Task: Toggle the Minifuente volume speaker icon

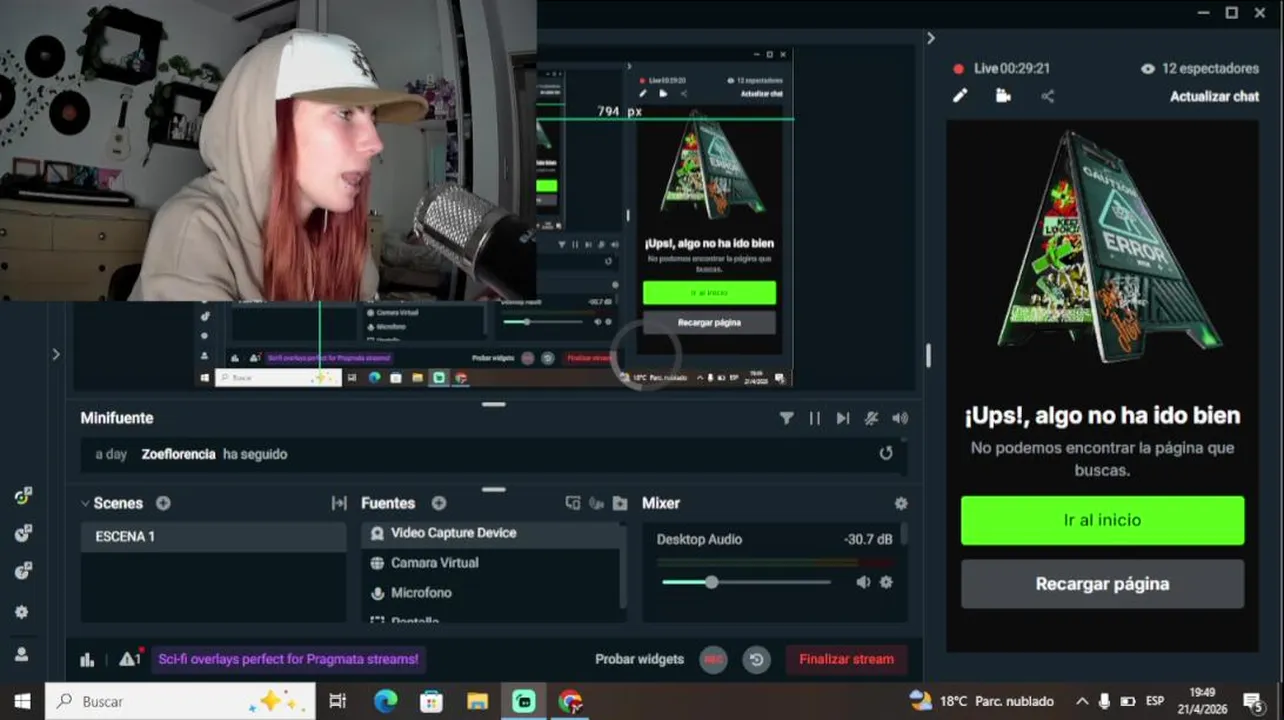Action: 900,418
